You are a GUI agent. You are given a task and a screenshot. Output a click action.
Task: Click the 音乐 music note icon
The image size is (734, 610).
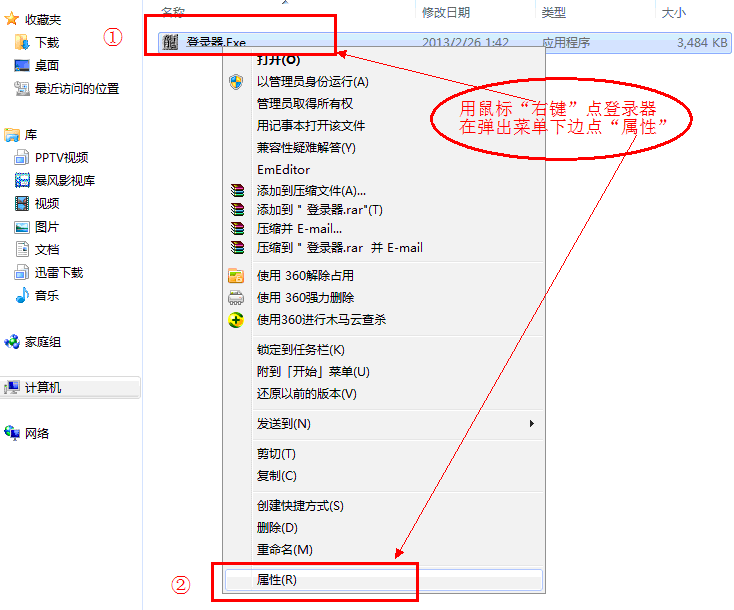pos(22,295)
